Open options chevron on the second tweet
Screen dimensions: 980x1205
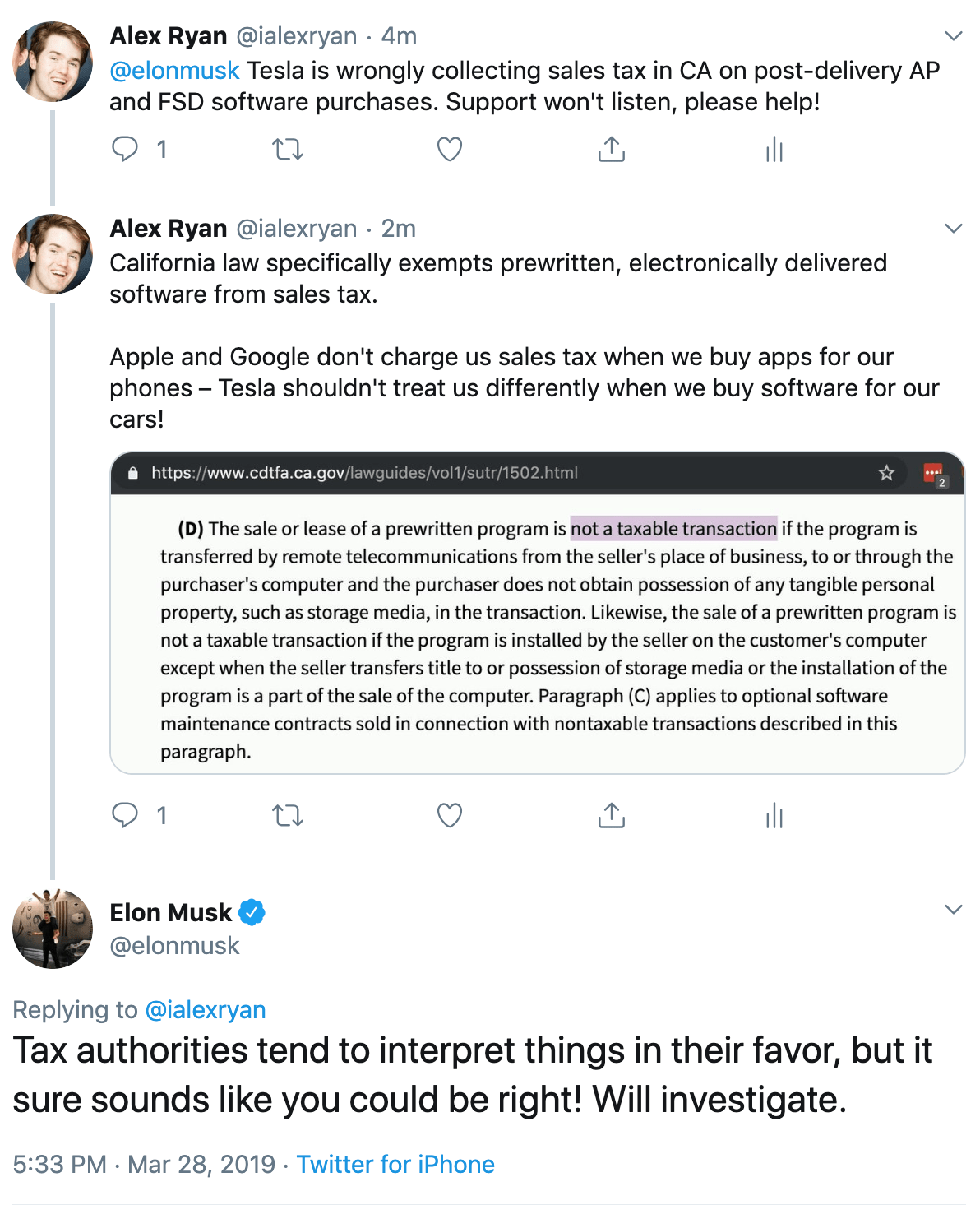pos(953,229)
